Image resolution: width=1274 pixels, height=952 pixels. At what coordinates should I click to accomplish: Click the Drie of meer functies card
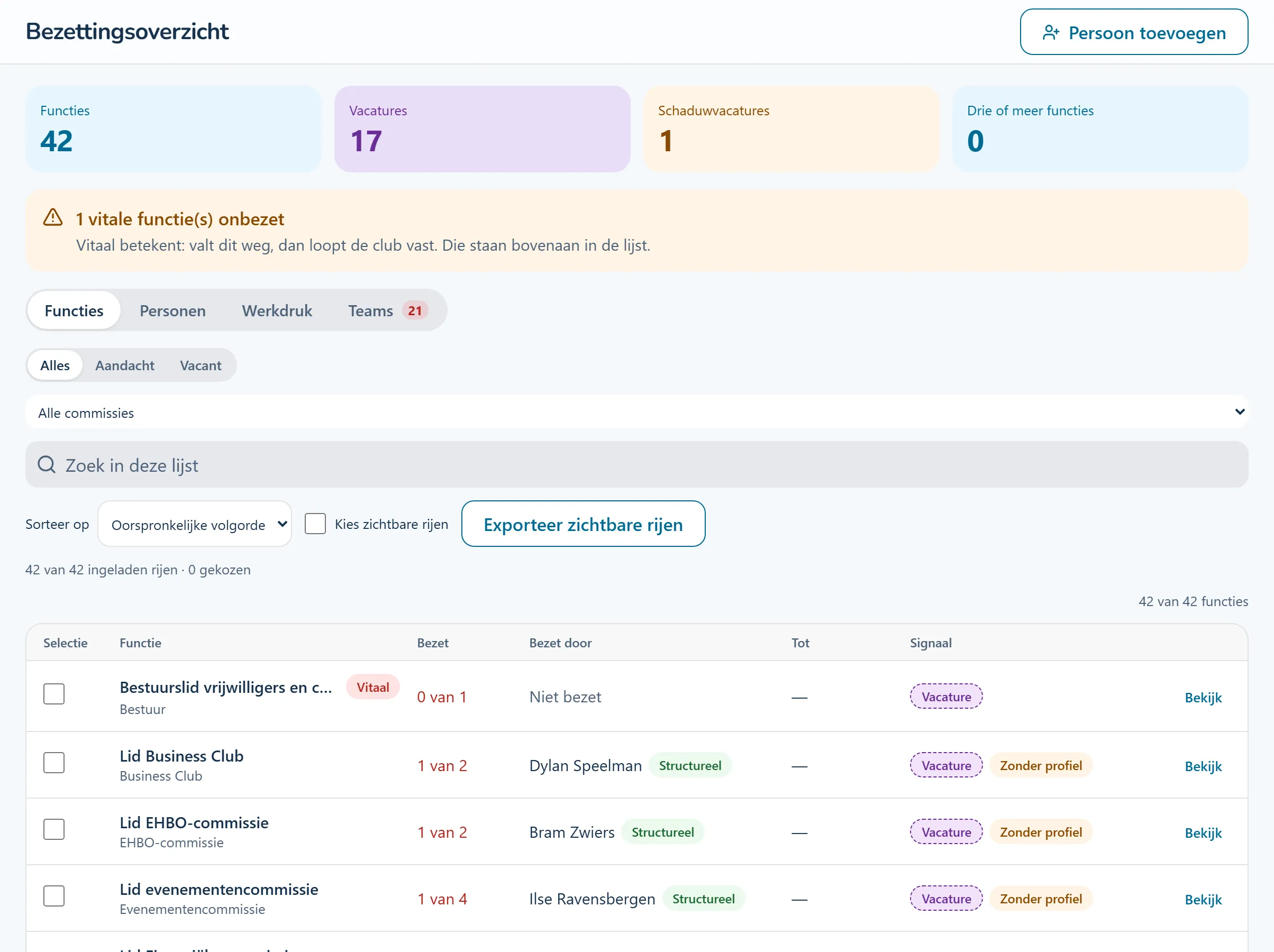[x=1100, y=129]
